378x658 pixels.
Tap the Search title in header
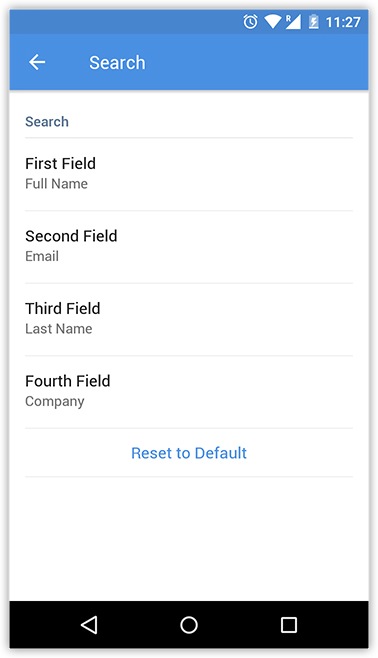[x=117, y=63]
